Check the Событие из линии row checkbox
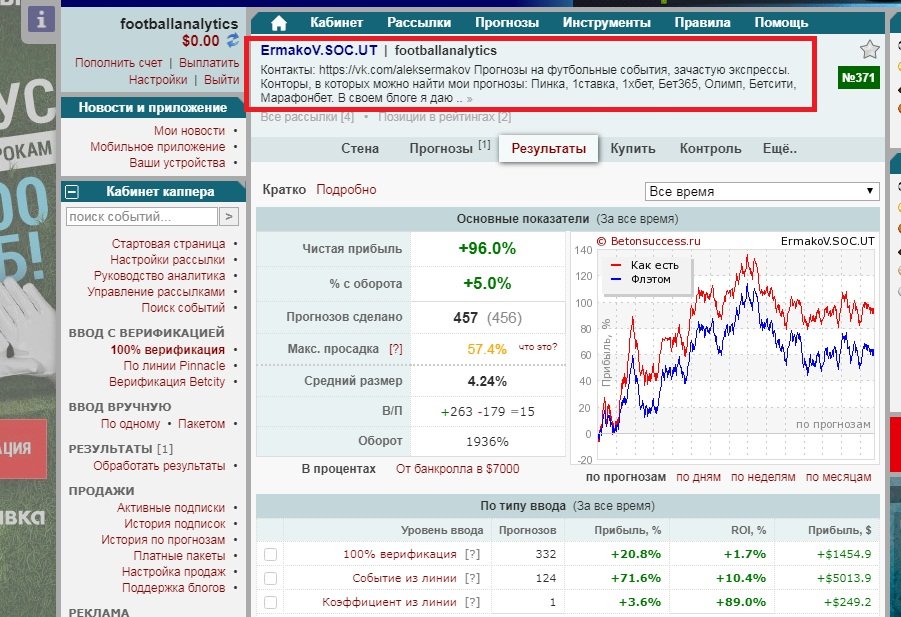901x617 pixels. coord(270,578)
